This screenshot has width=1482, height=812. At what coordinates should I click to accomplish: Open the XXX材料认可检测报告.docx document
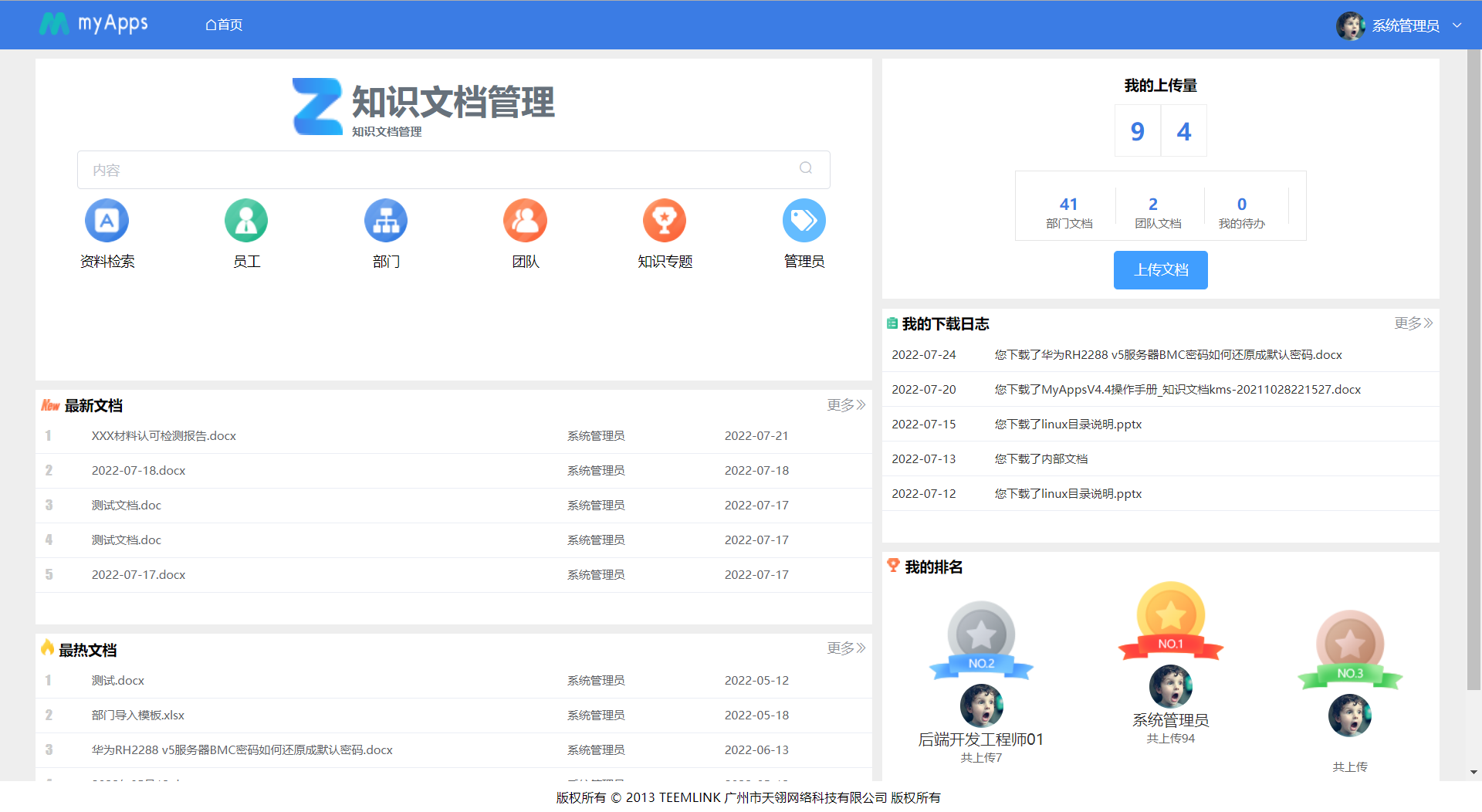(163, 435)
